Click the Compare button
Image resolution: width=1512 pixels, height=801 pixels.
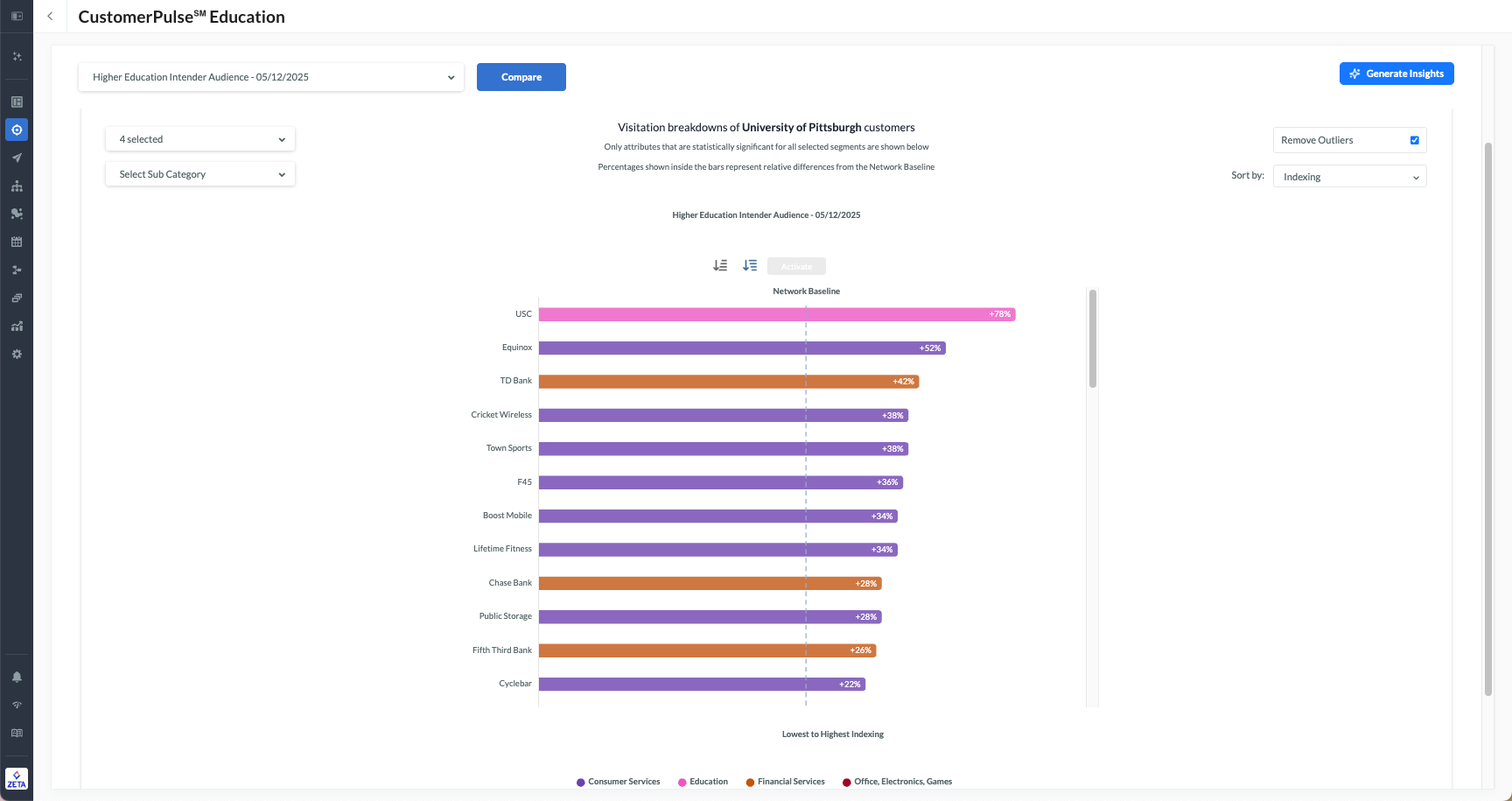click(x=521, y=77)
